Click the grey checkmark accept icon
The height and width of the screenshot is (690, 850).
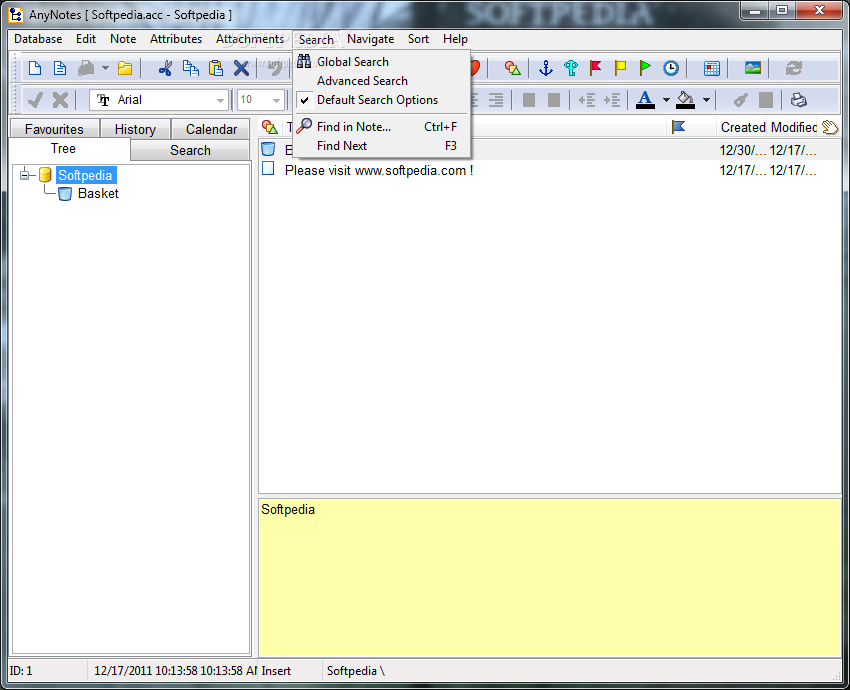(x=35, y=100)
